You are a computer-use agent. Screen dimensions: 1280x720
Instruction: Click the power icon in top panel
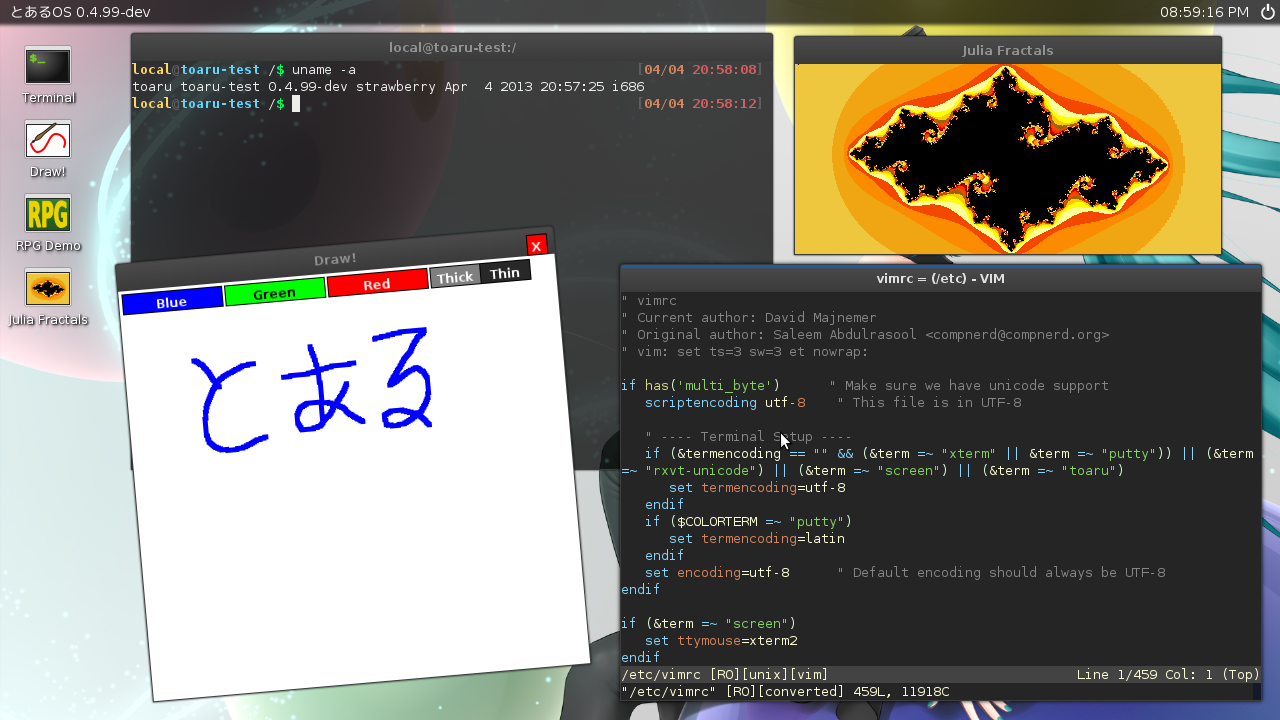[x=1268, y=12]
